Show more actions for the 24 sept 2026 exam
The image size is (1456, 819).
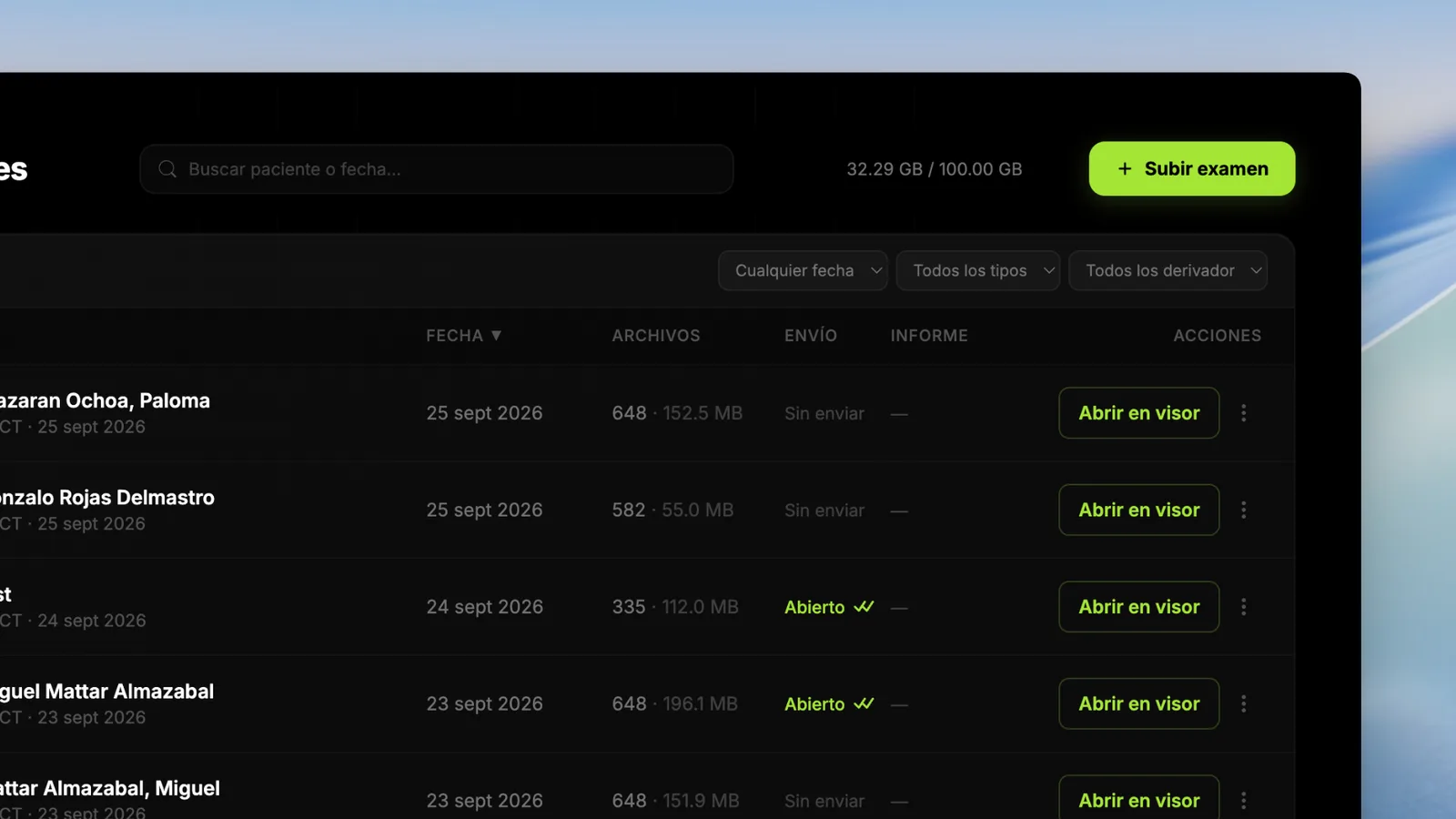click(1244, 607)
